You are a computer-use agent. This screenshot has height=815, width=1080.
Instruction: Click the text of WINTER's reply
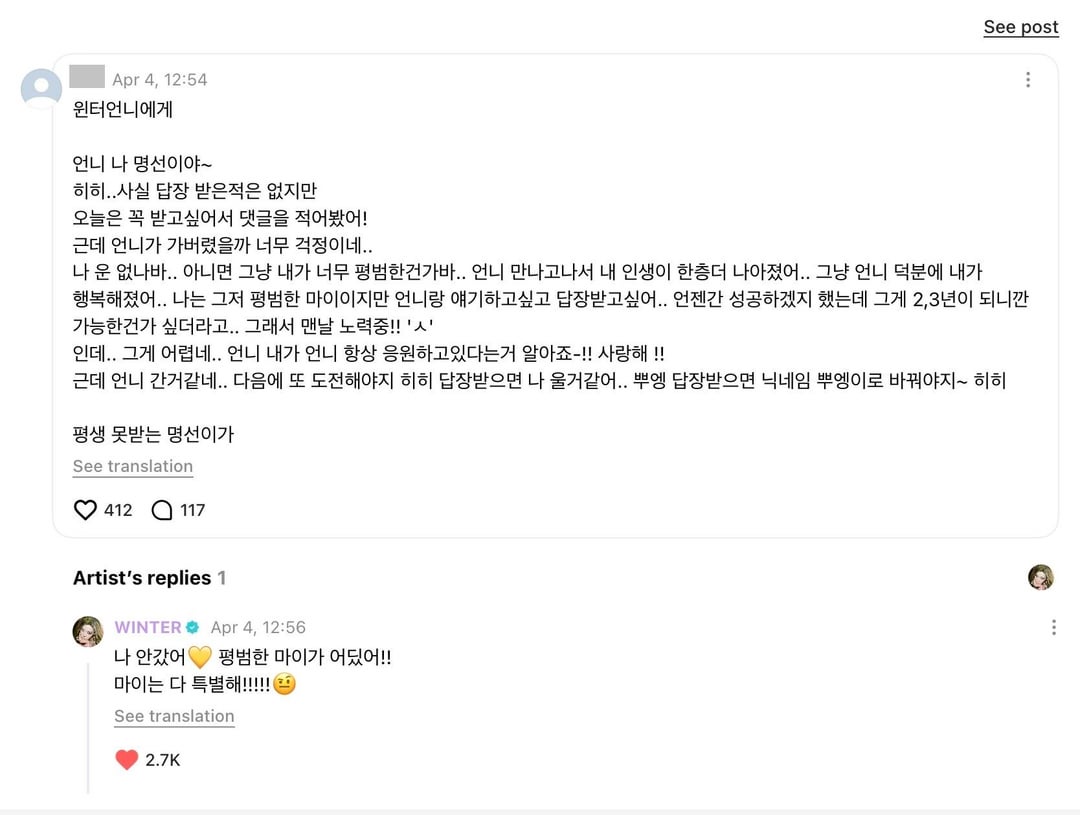coord(253,658)
